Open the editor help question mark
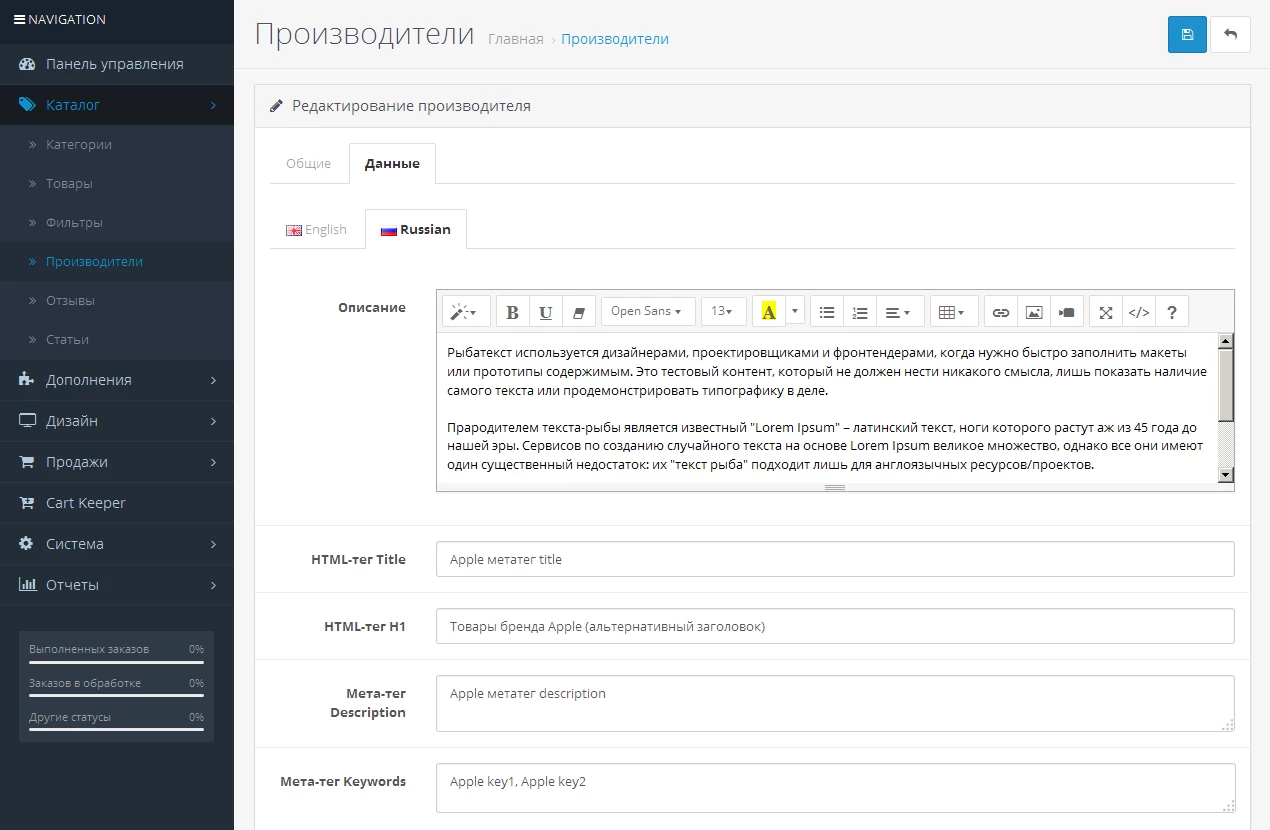The height and width of the screenshot is (830, 1270). click(1172, 312)
